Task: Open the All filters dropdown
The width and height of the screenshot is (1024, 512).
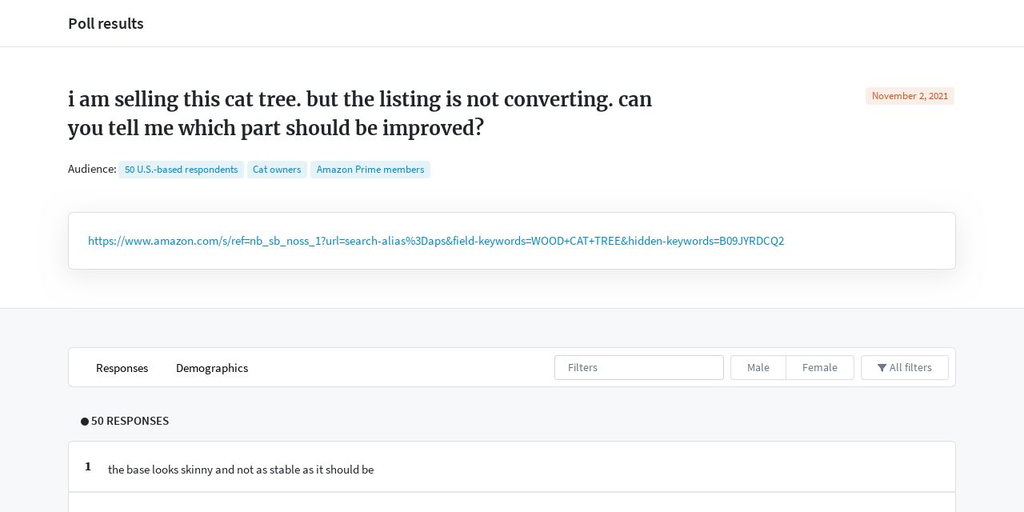Action: (x=904, y=368)
